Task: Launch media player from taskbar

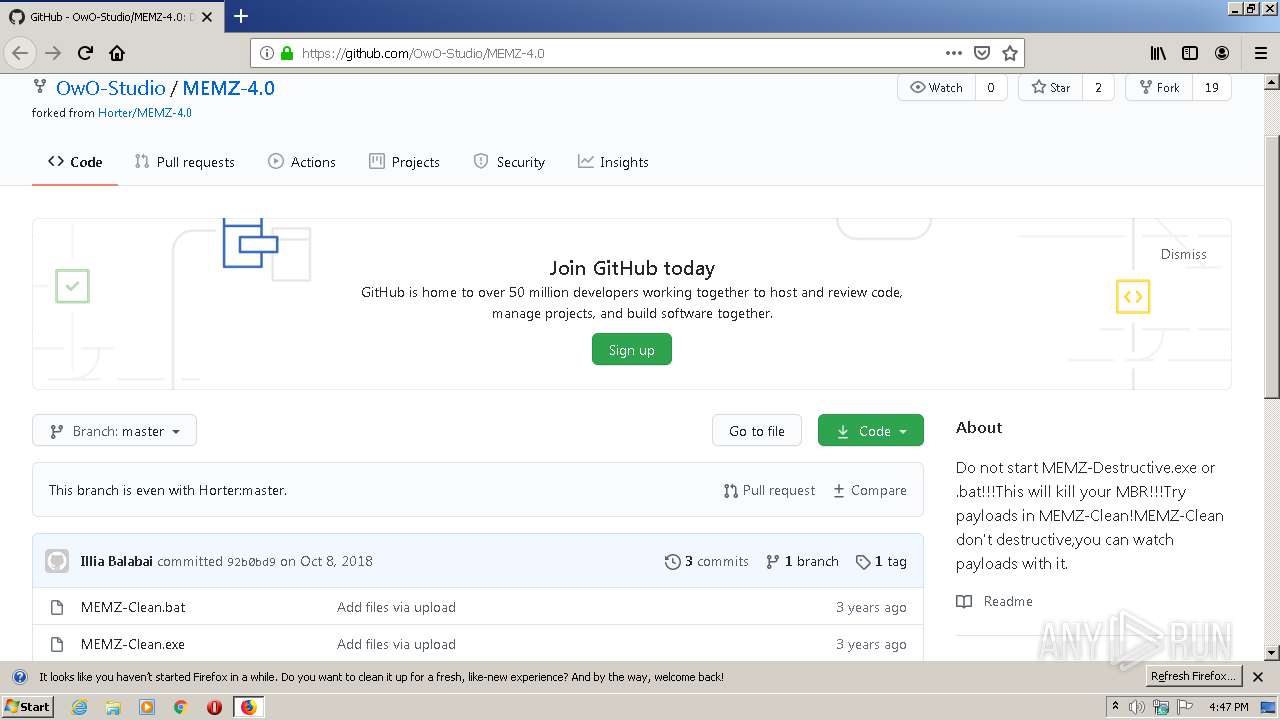Action: 147,707
